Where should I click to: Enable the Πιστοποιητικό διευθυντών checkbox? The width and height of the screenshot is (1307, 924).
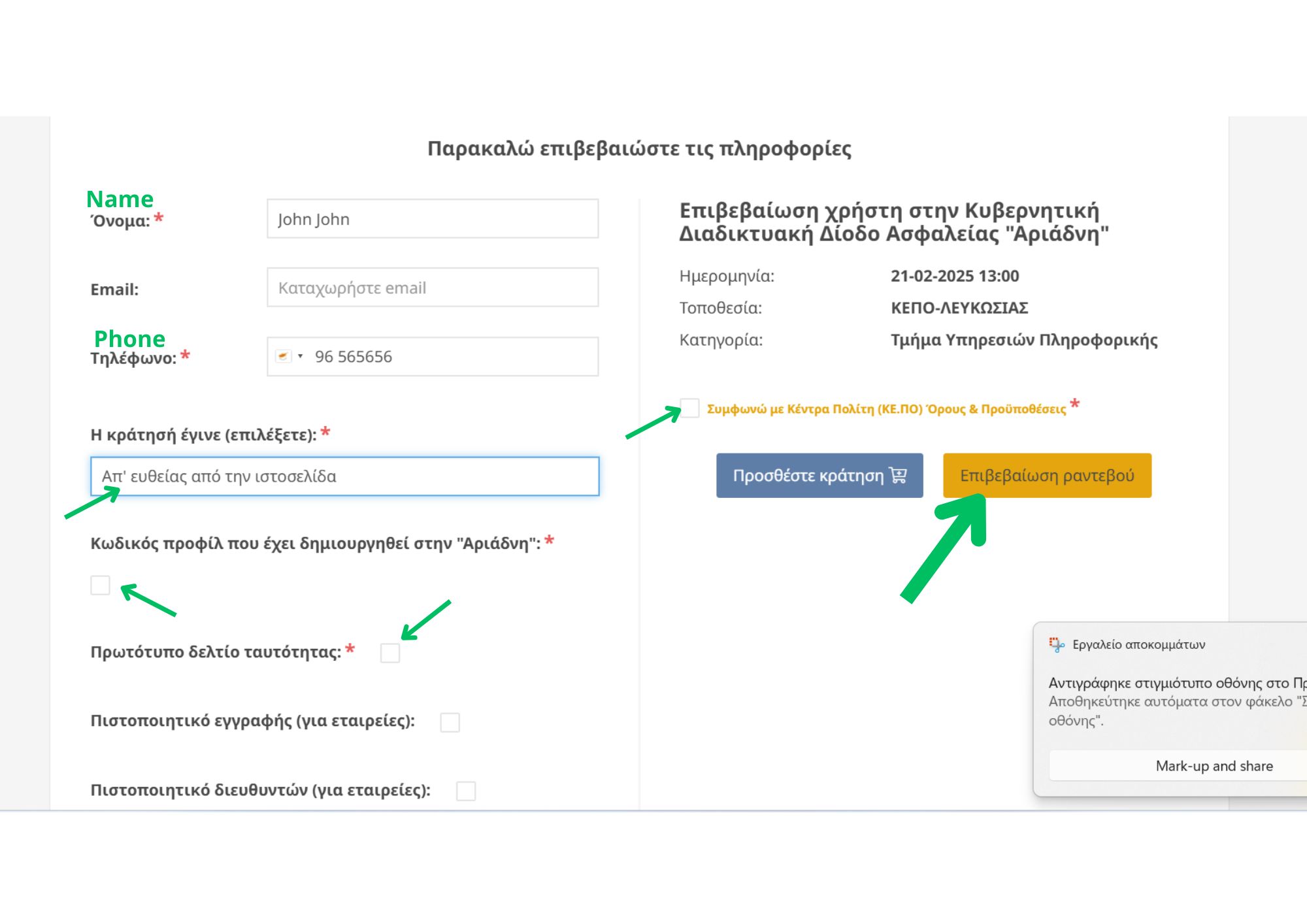pyautogui.click(x=466, y=792)
